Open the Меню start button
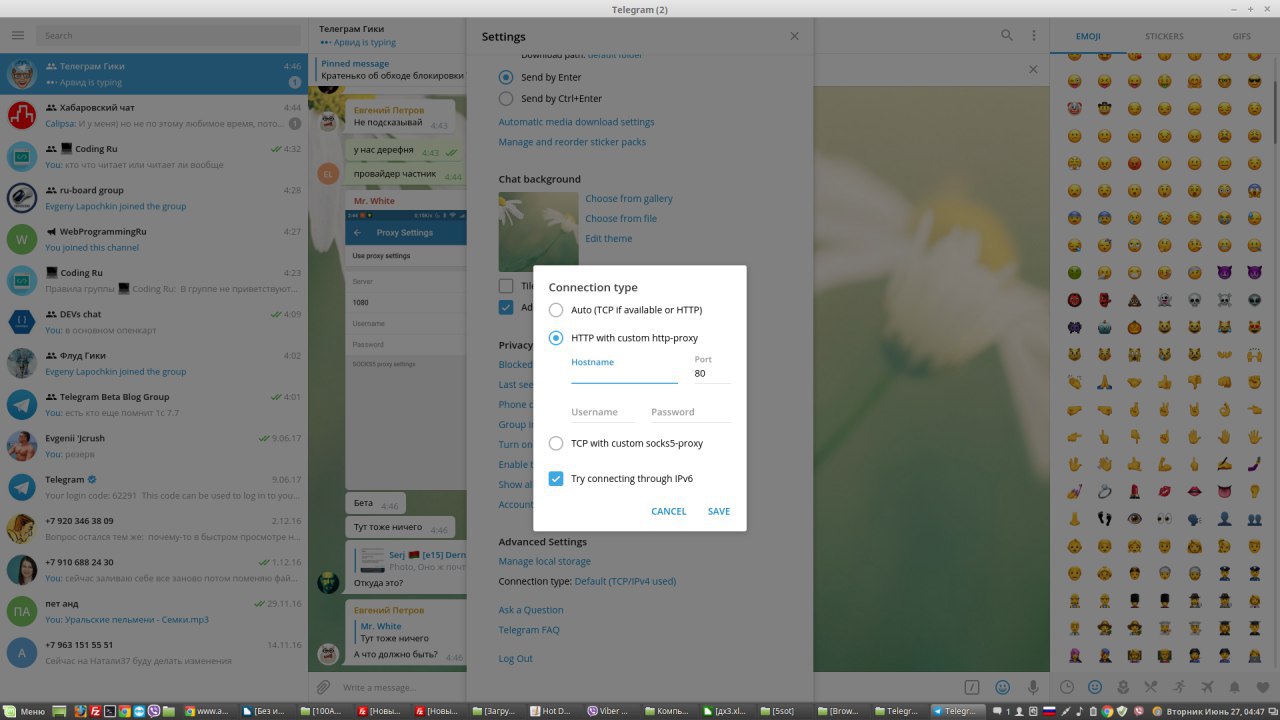Screen dimensions: 1280x720 (x=24, y=712)
